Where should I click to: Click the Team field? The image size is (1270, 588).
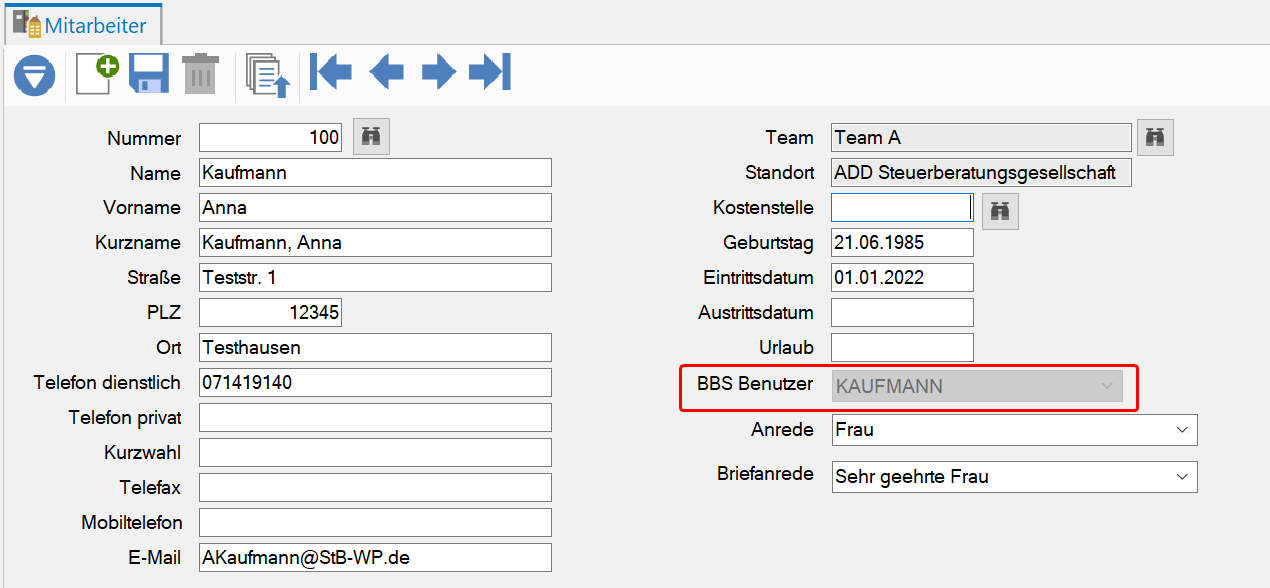(x=981, y=138)
